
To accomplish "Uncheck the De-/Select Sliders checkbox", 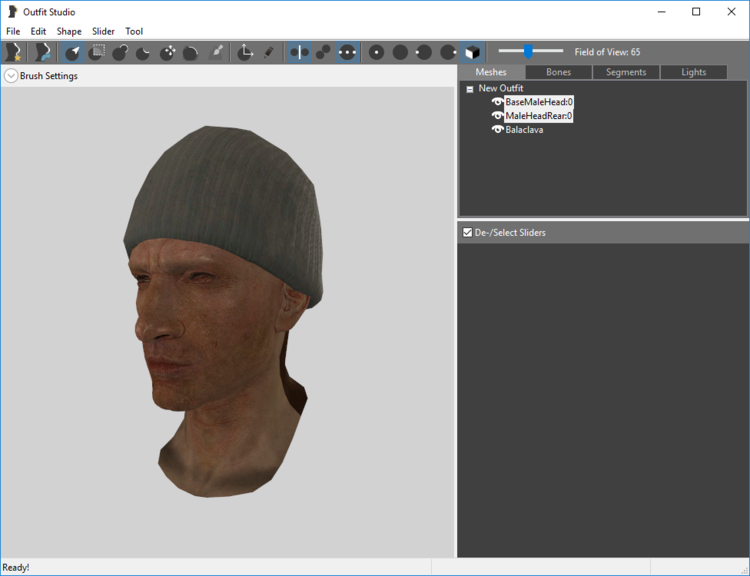I will 467,233.
